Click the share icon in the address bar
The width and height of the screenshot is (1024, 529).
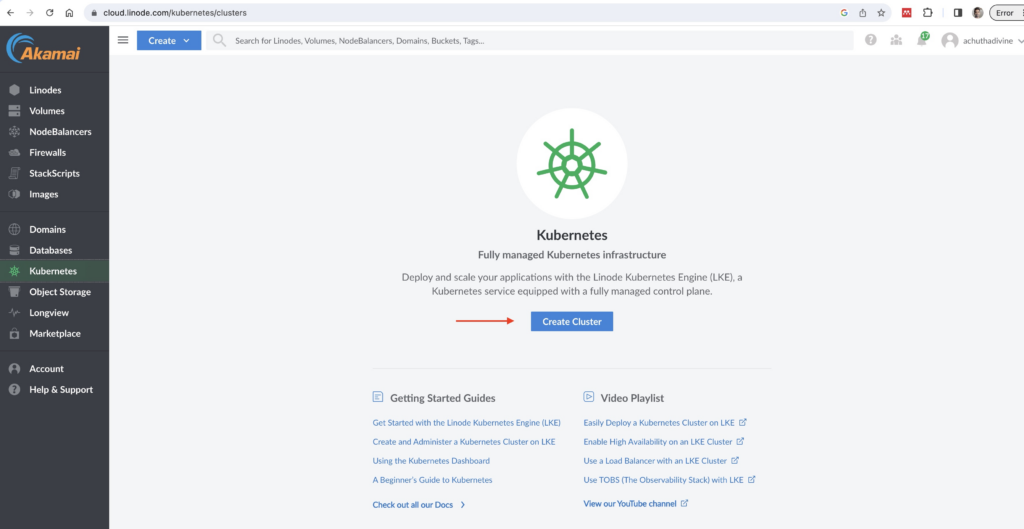coord(863,12)
